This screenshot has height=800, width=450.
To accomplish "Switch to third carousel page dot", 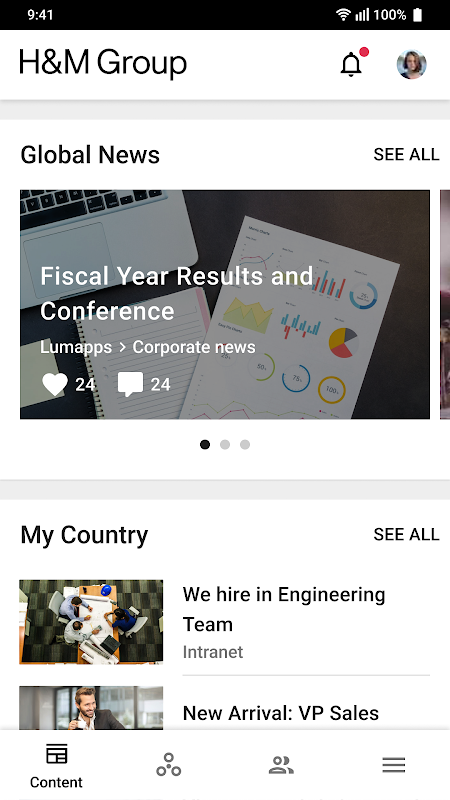I will [245, 444].
